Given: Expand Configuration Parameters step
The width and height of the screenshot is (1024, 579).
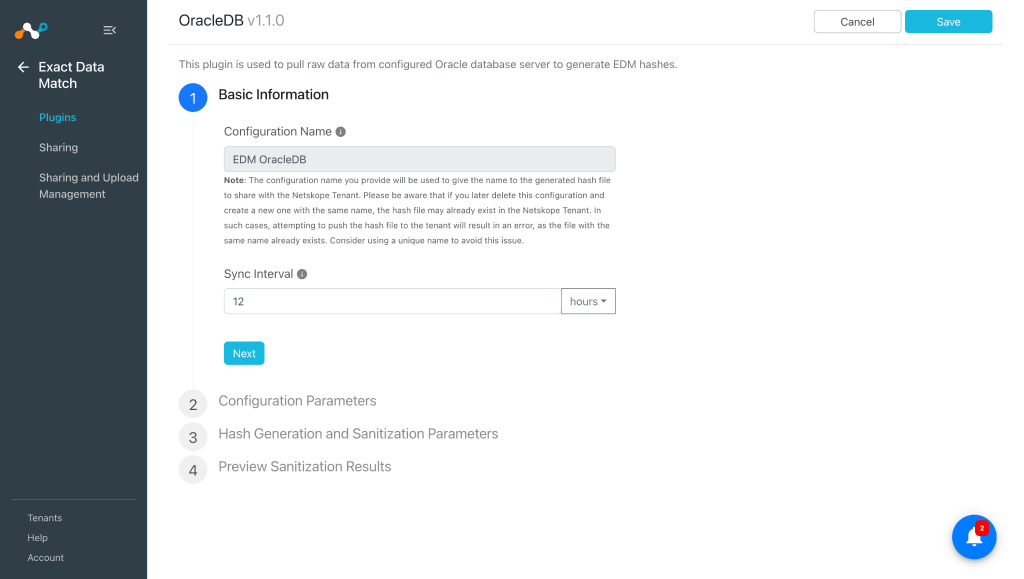Looking at the screenshot, I should click(x=297, y=401).
